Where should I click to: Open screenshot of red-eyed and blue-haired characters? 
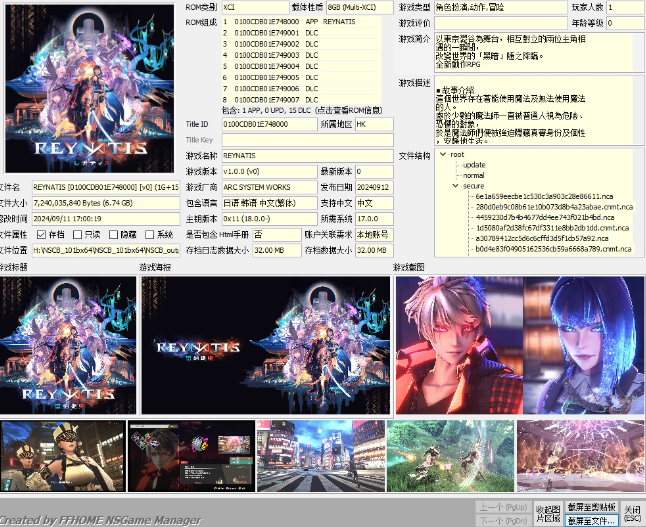[x=520, y=345]
